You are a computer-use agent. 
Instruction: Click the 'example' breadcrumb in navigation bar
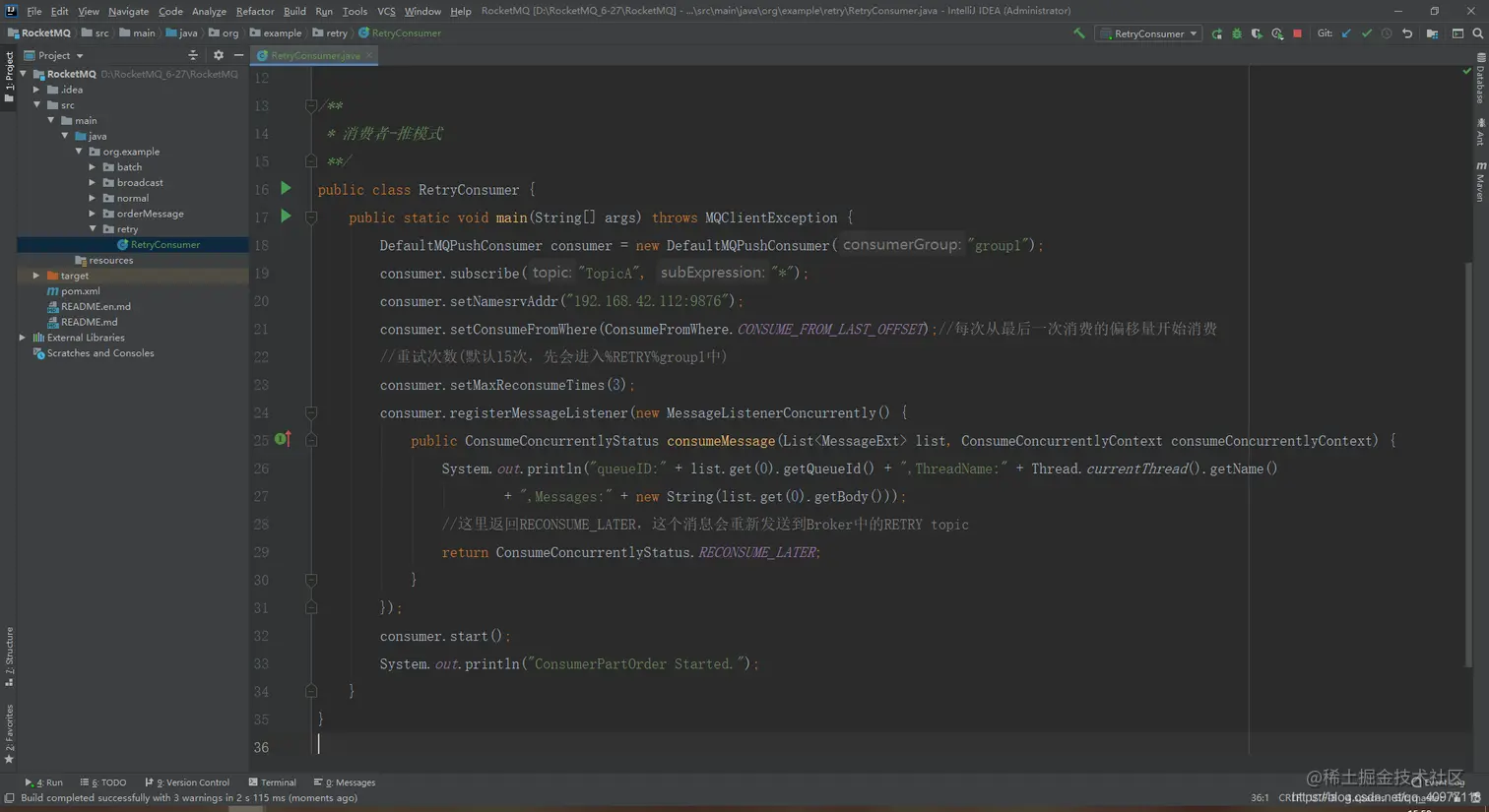point(275,33)
